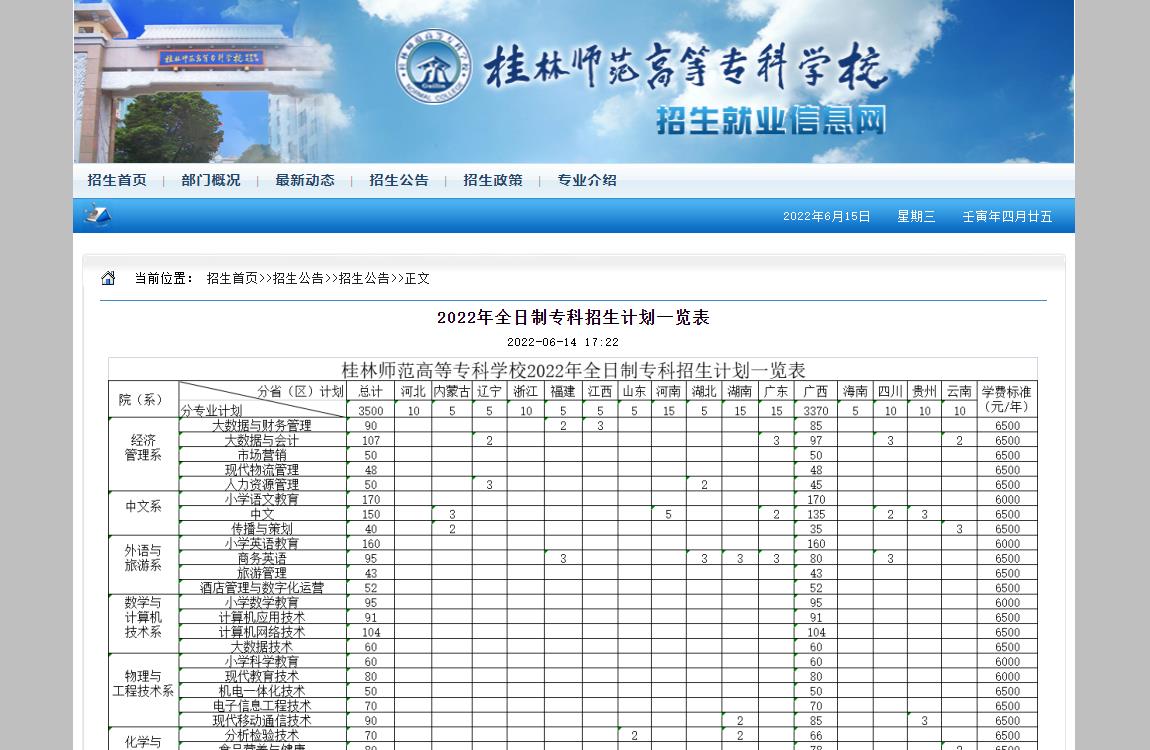Click the 酒店管理与数字化运营 major cell
This screenshot has width=1150, height=750.
coord(262,588)
